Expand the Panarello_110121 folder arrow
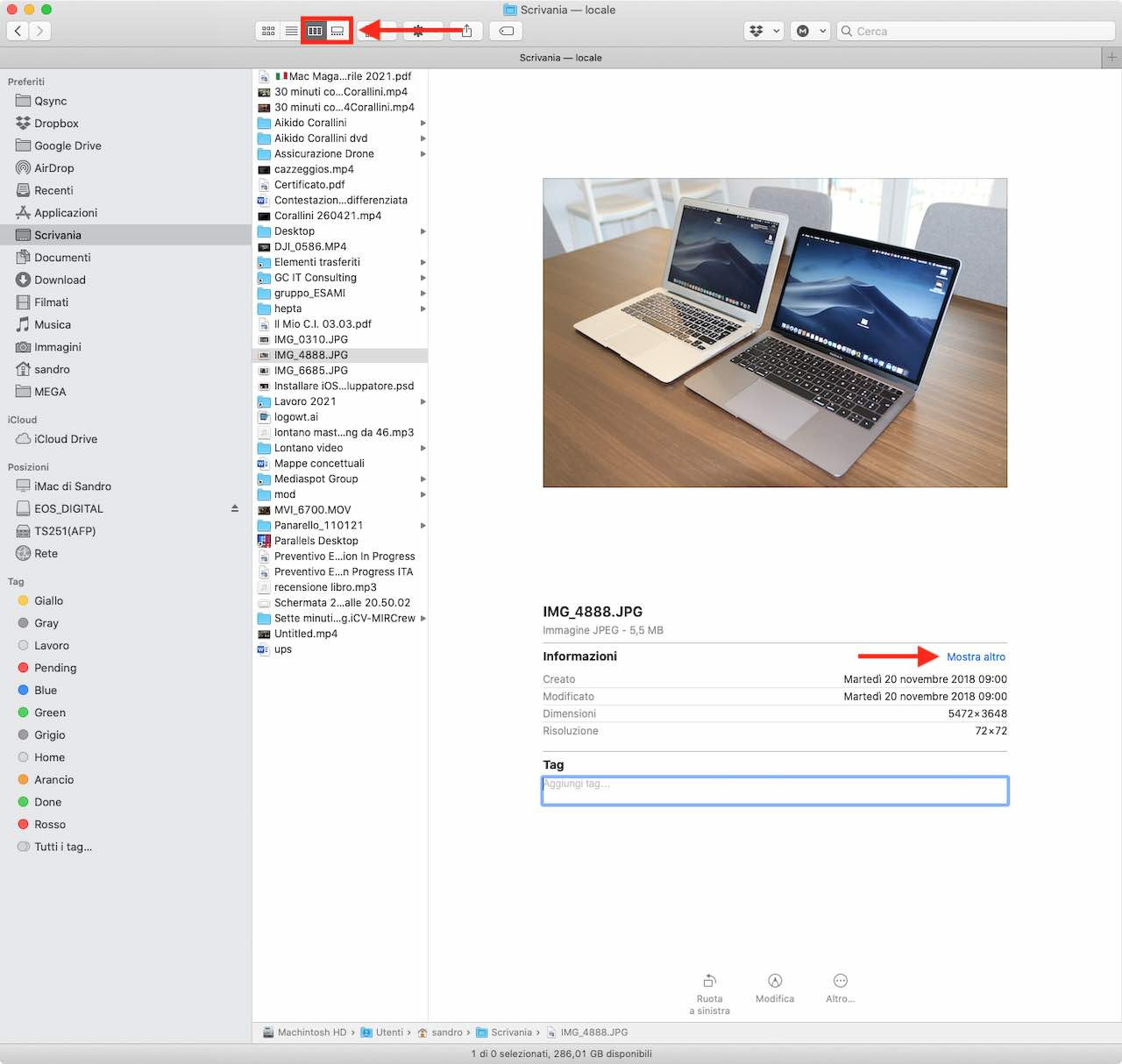1122x1064 pixels. 423,525
